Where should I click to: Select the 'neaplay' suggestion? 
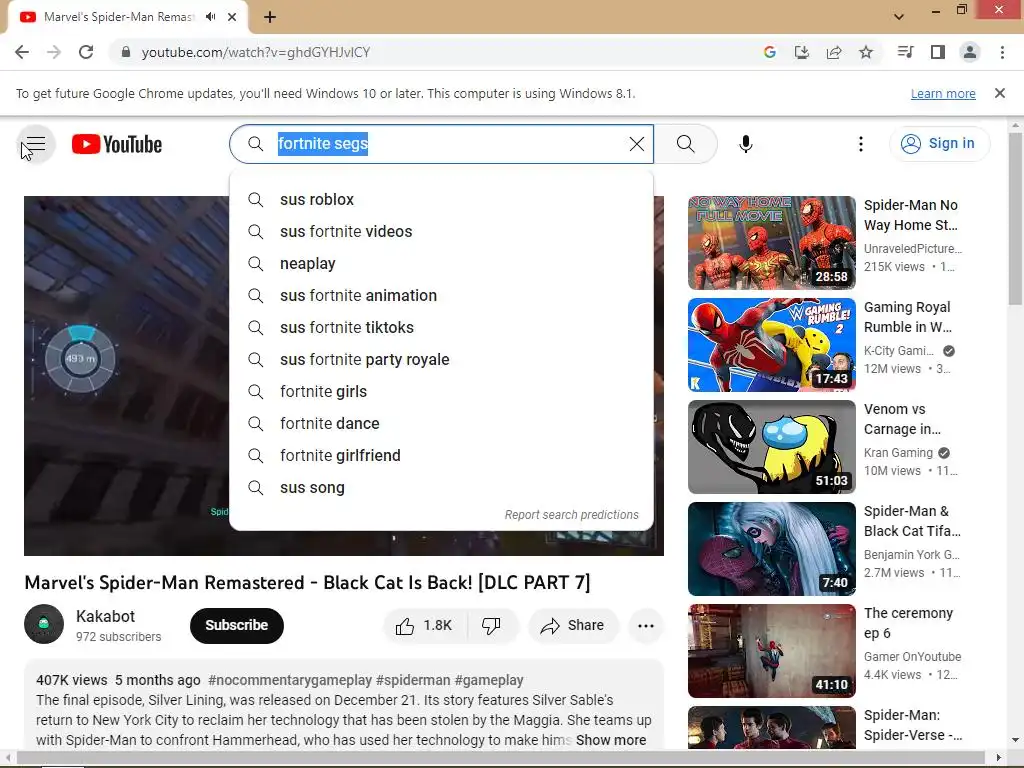coord(441,263)
